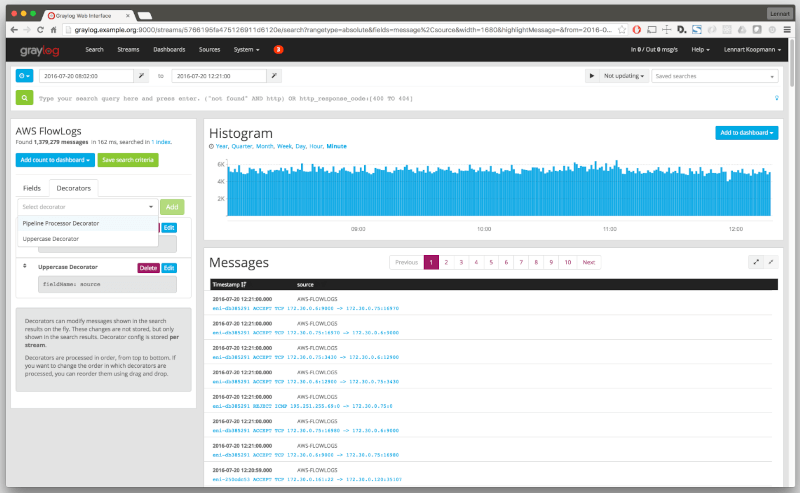Go to Next messages page
800x493 pixels.
pyautogui.click(x=588, y=262)
